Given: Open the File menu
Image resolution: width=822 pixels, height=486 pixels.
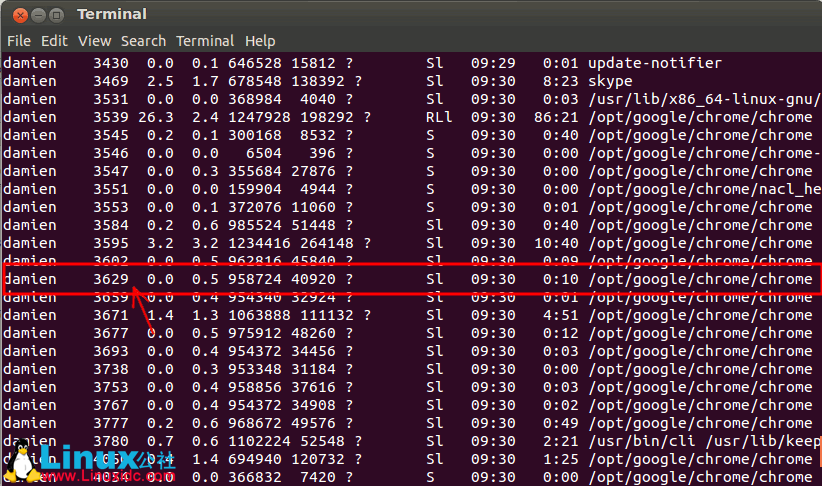Looking at the screenshot, I should 19,41.
